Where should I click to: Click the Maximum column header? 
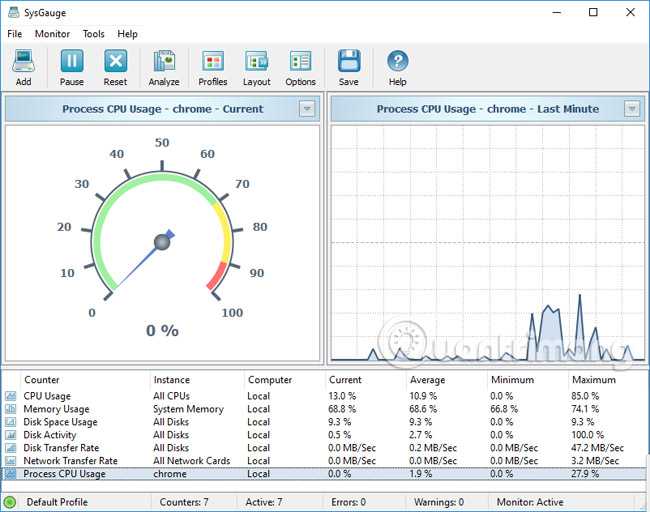tap(593, 380)
